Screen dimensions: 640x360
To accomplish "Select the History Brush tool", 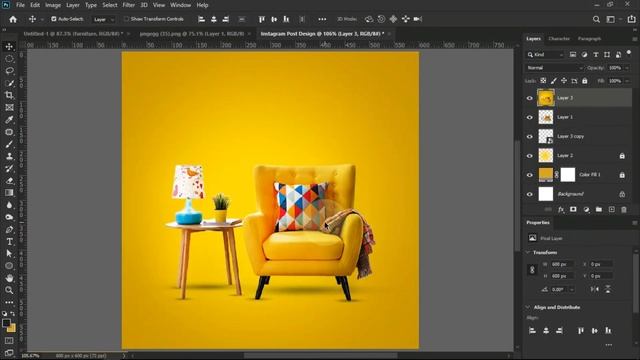I will coord(9,168).
